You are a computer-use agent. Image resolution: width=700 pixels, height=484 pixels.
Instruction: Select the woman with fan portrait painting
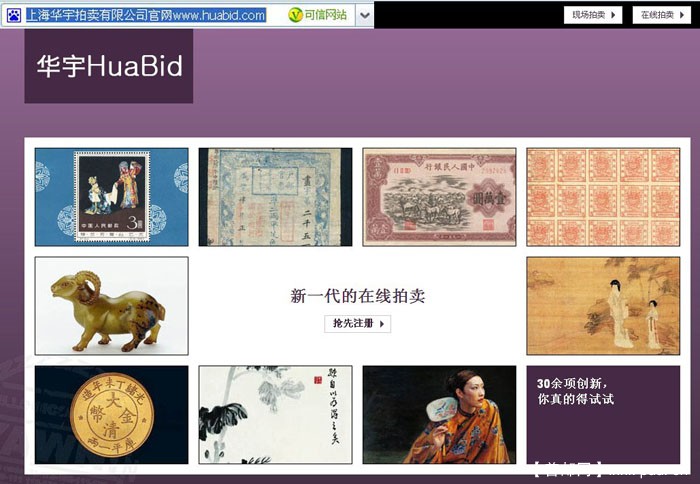tap(439, 415)
